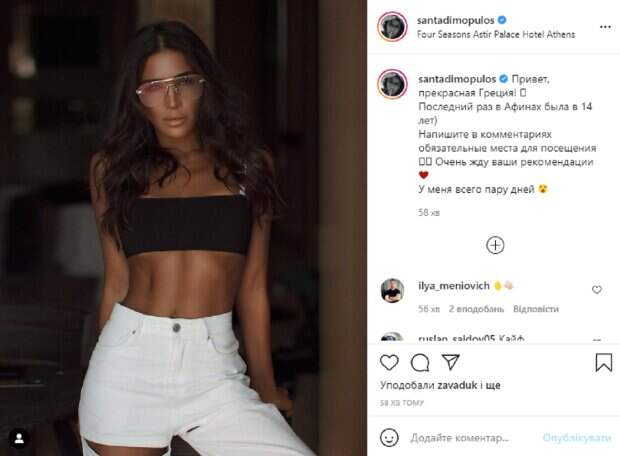The image size is (620, 456).
Task: Open zavaduk profile from likes line
Action: tap(457, 385)
